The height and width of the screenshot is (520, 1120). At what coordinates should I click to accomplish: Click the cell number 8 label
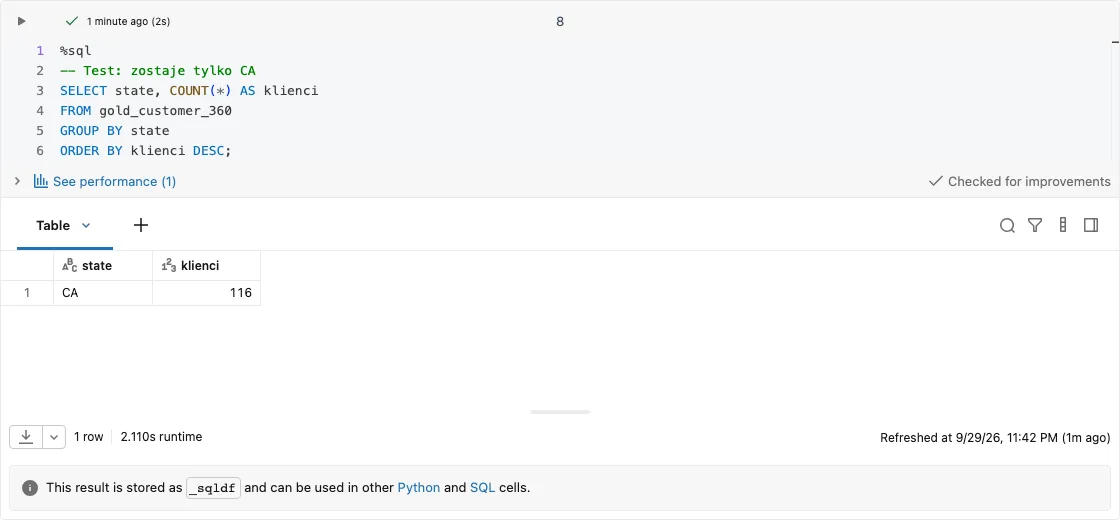click(560, 21)
